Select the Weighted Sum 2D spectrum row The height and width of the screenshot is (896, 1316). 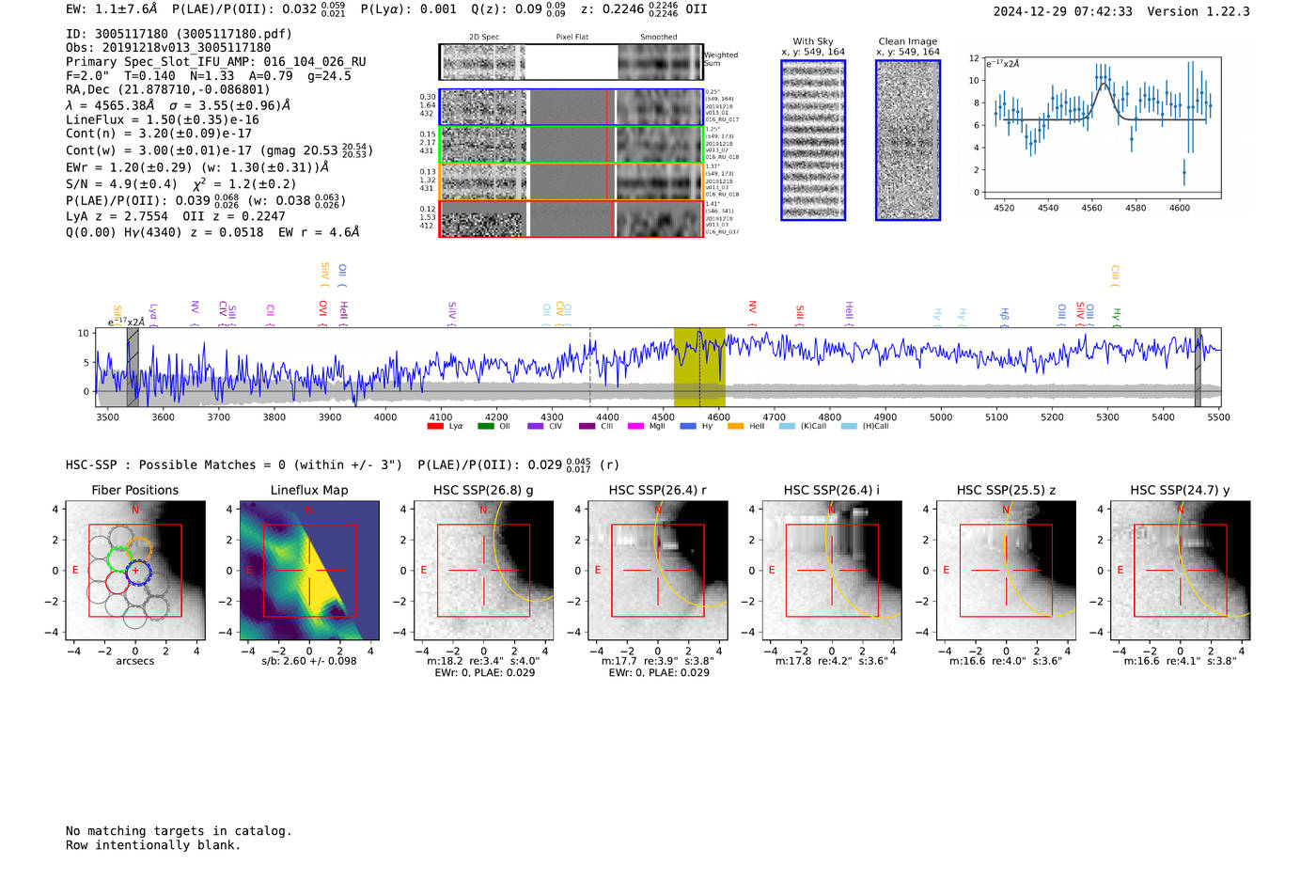tap(571, 62)
